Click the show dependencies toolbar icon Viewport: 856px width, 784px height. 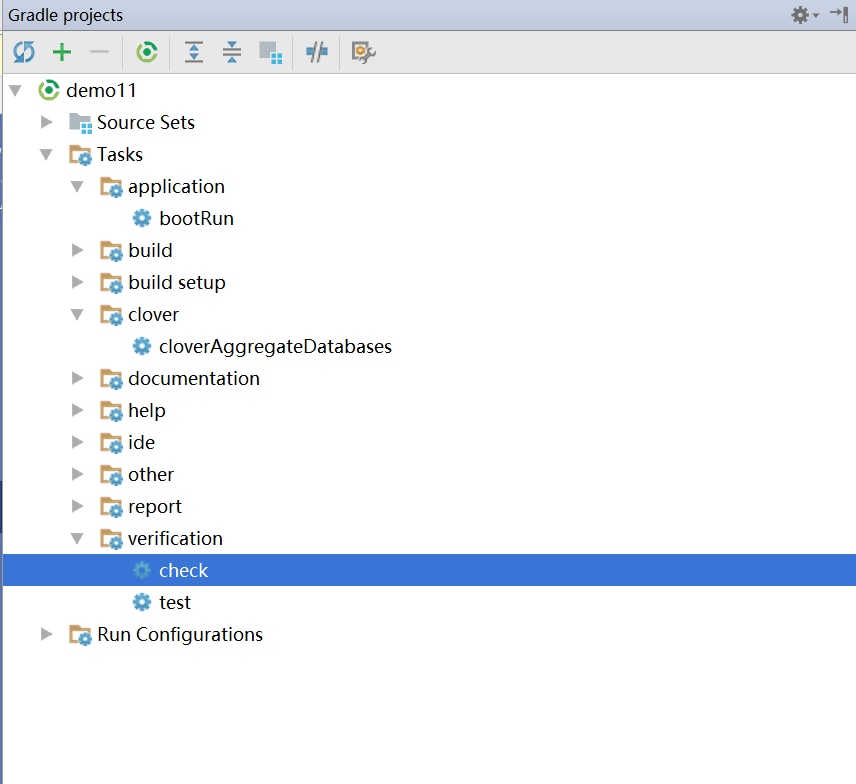tap(271, 53)
